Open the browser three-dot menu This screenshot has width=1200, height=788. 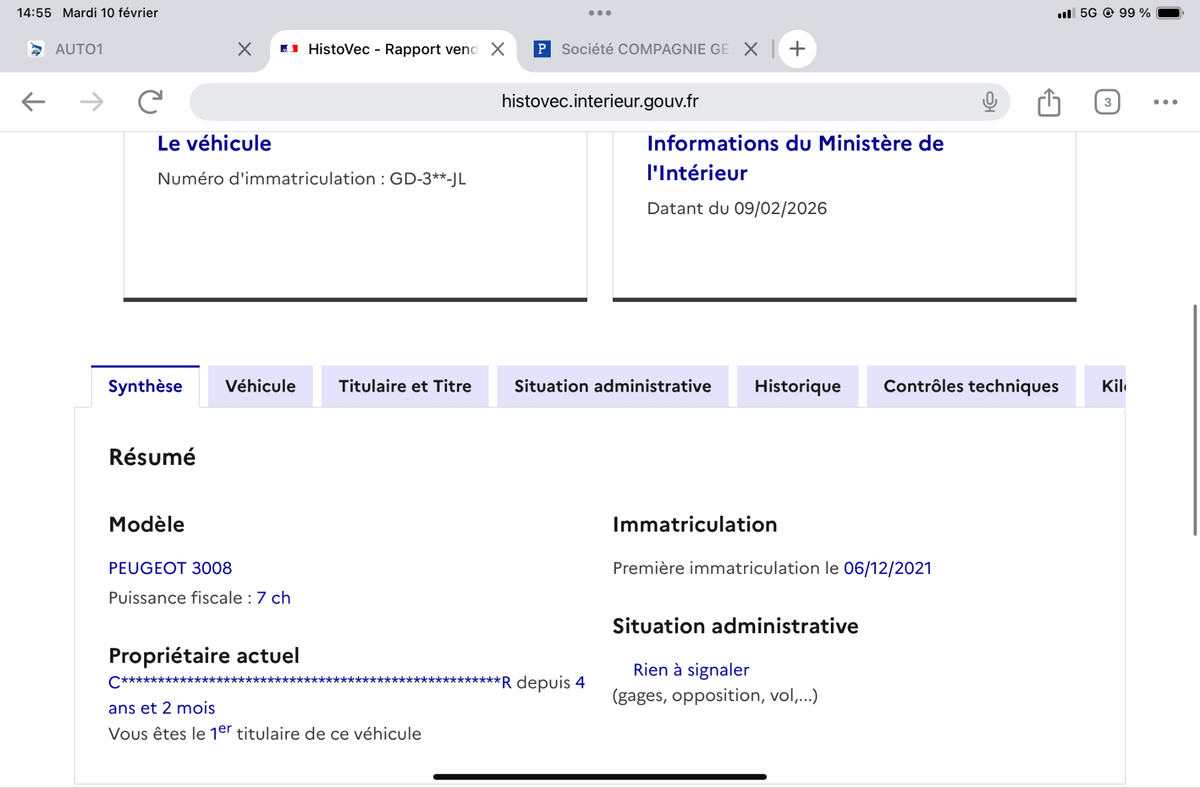1165,102
